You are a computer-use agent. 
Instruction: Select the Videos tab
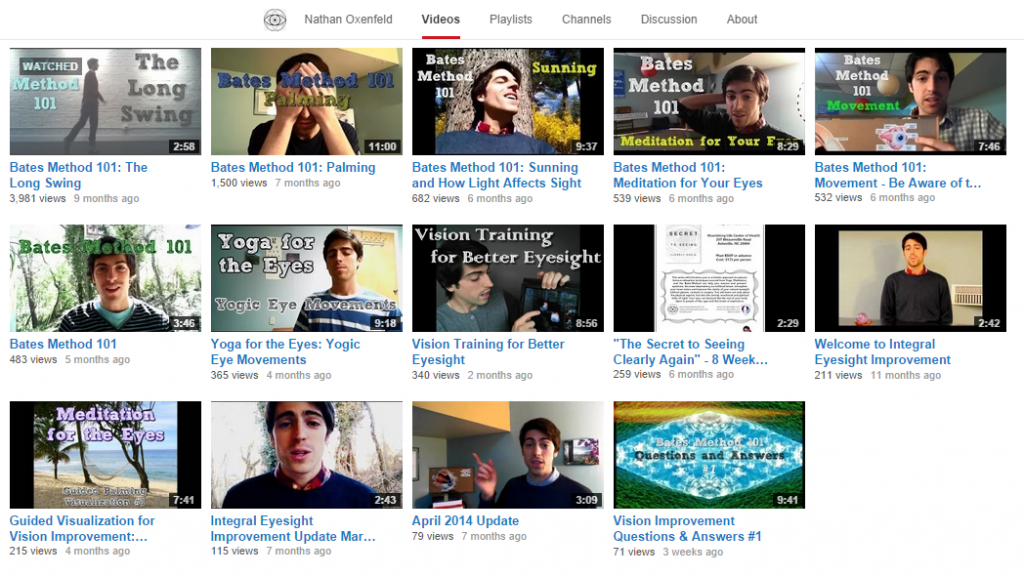click(441, 19)
